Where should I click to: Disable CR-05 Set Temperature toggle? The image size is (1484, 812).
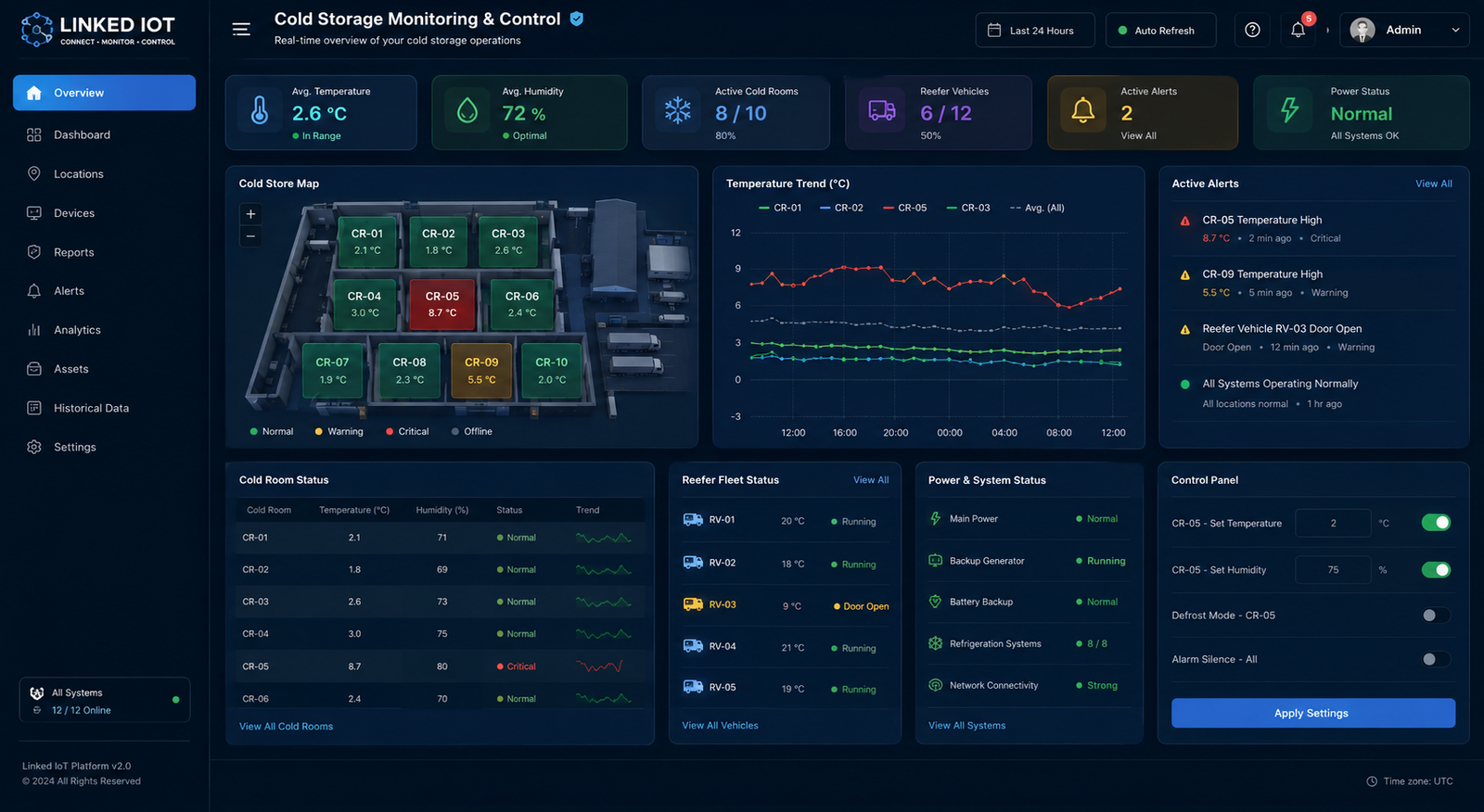[1436, 523]
